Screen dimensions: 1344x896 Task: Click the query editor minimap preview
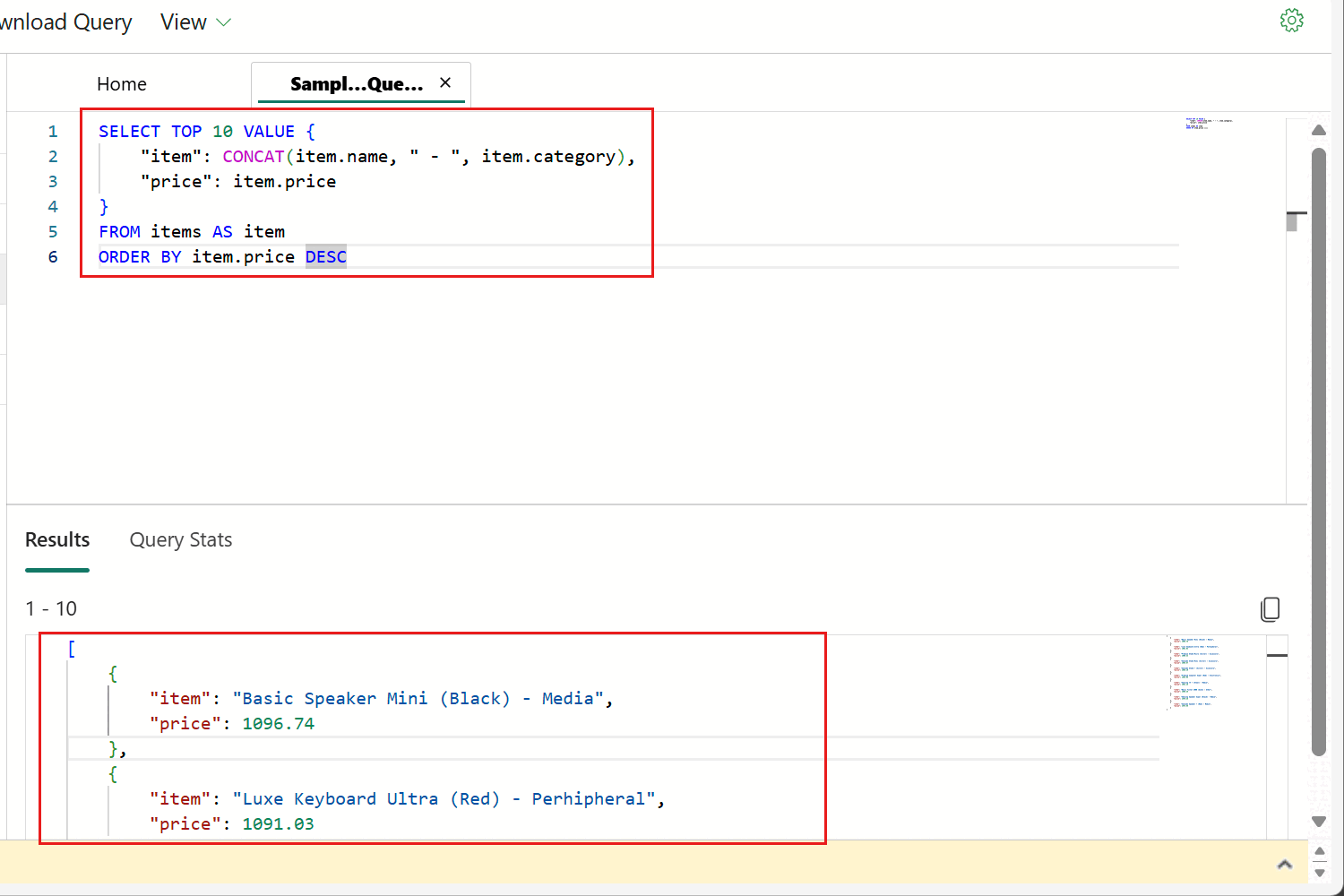[x=1210, y=124]
